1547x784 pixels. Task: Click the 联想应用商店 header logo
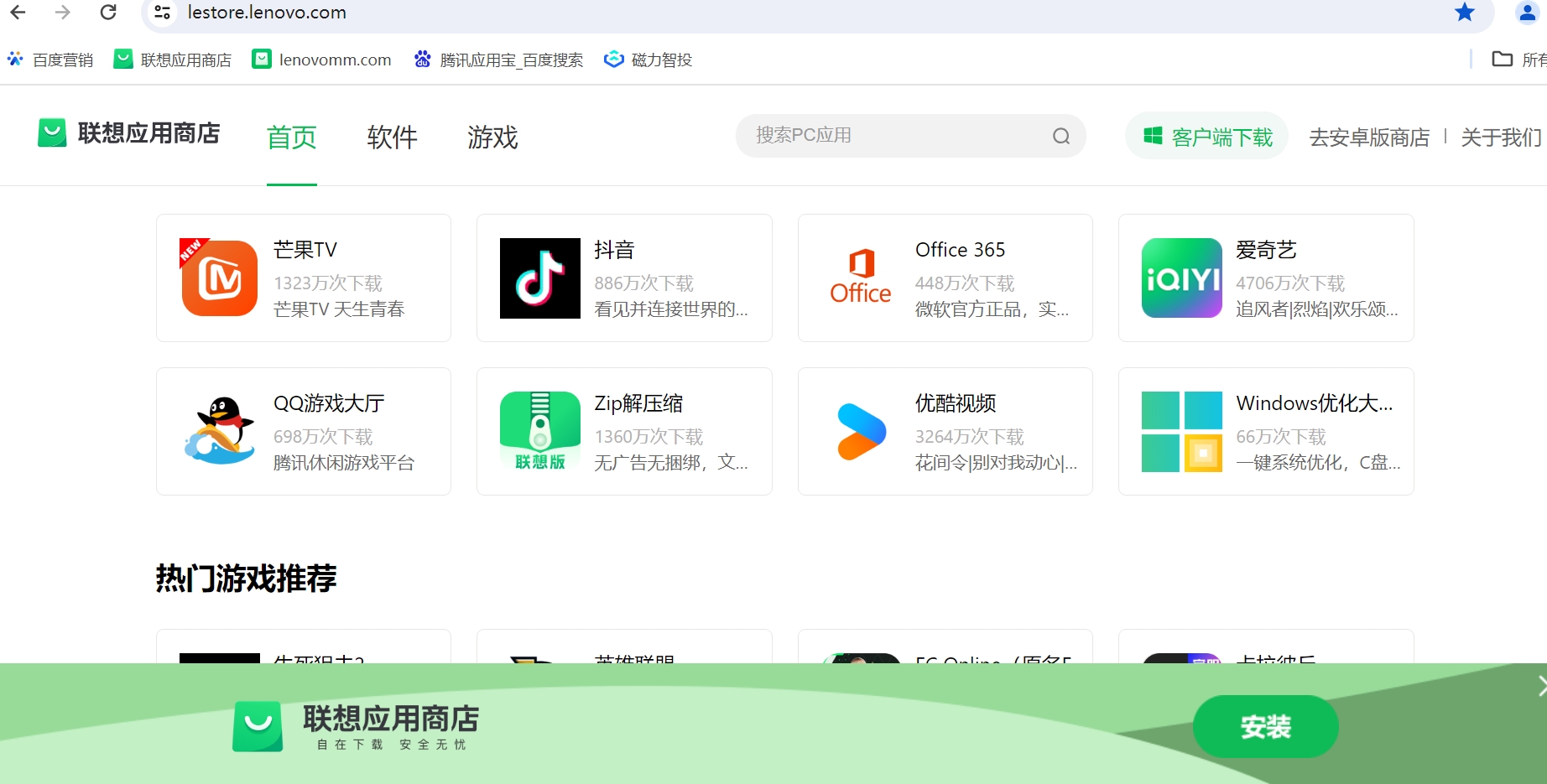point(129,132)
